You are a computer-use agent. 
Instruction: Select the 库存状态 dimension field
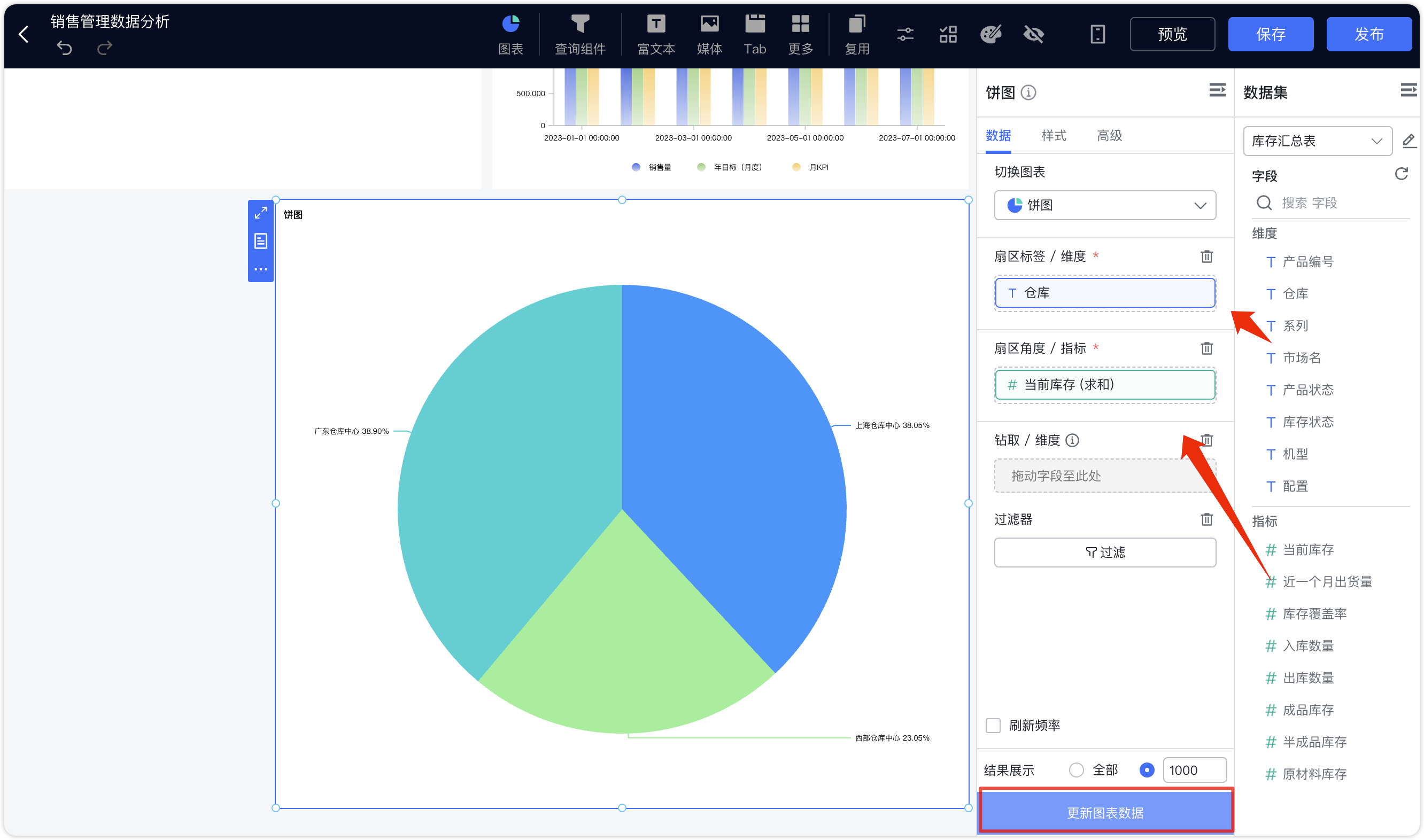pos(1307,422)
